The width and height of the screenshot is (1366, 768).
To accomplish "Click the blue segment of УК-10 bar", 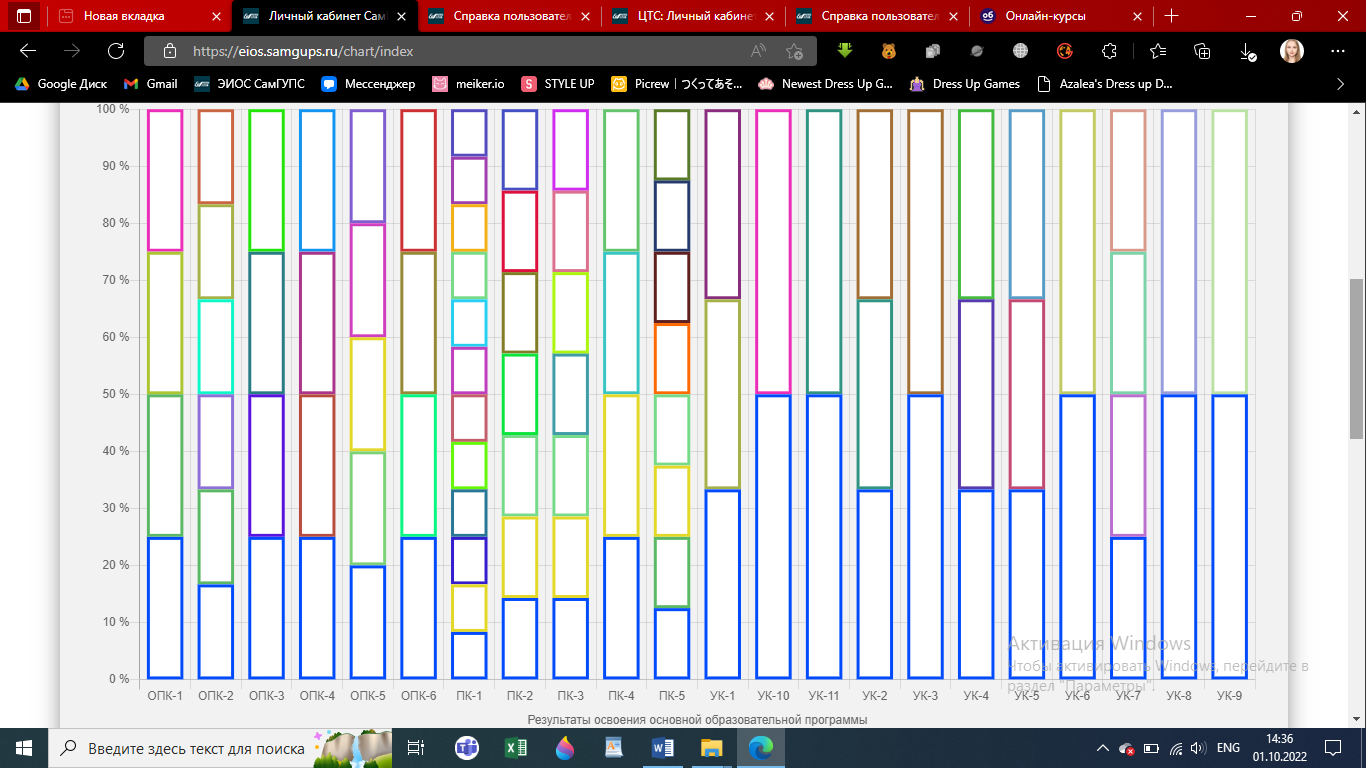I will click(x=773, y=536).
